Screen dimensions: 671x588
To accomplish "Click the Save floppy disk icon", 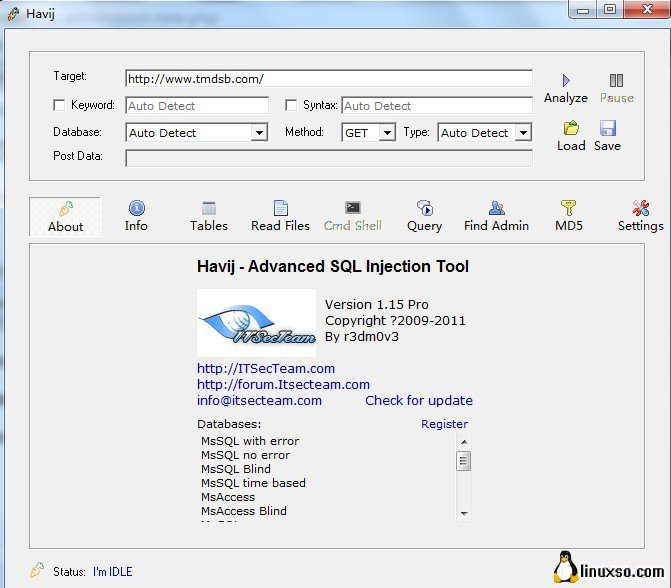I will click(607, 128).
